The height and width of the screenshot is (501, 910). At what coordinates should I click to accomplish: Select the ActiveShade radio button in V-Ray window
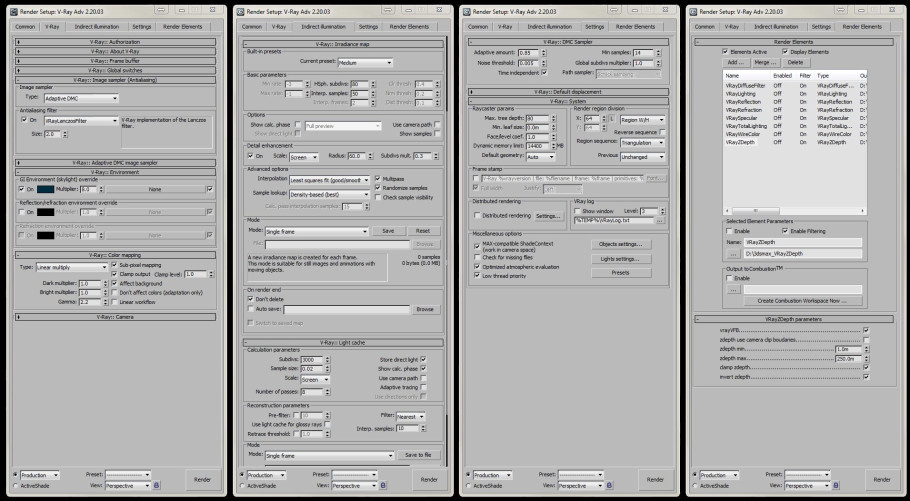point(16,486)
